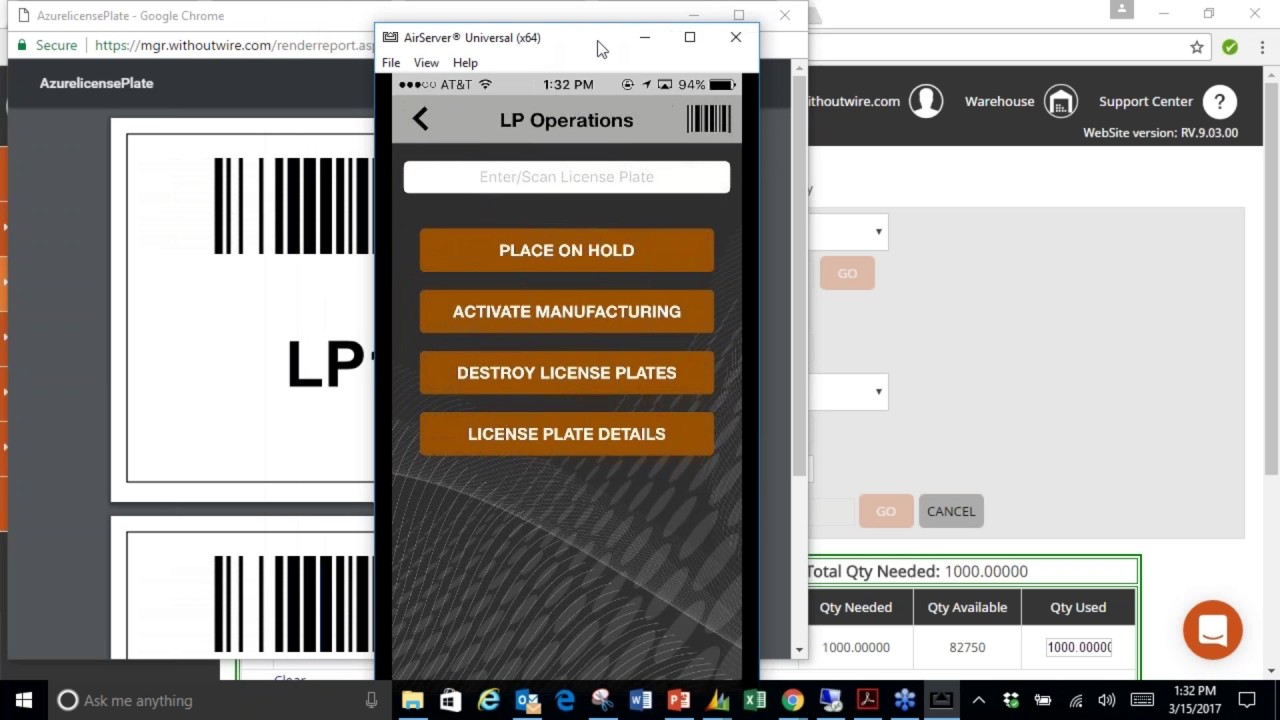Tap the PLACE ON HOLD button
The width and height of the screenshot is (1280, 720).
point(566,250)
